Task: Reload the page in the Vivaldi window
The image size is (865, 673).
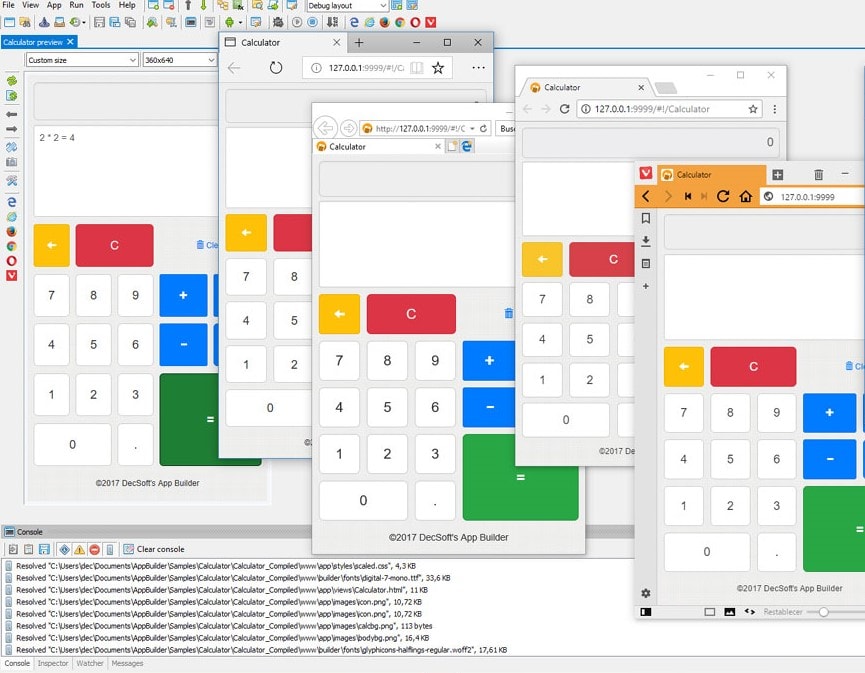Action: [723, 196]
